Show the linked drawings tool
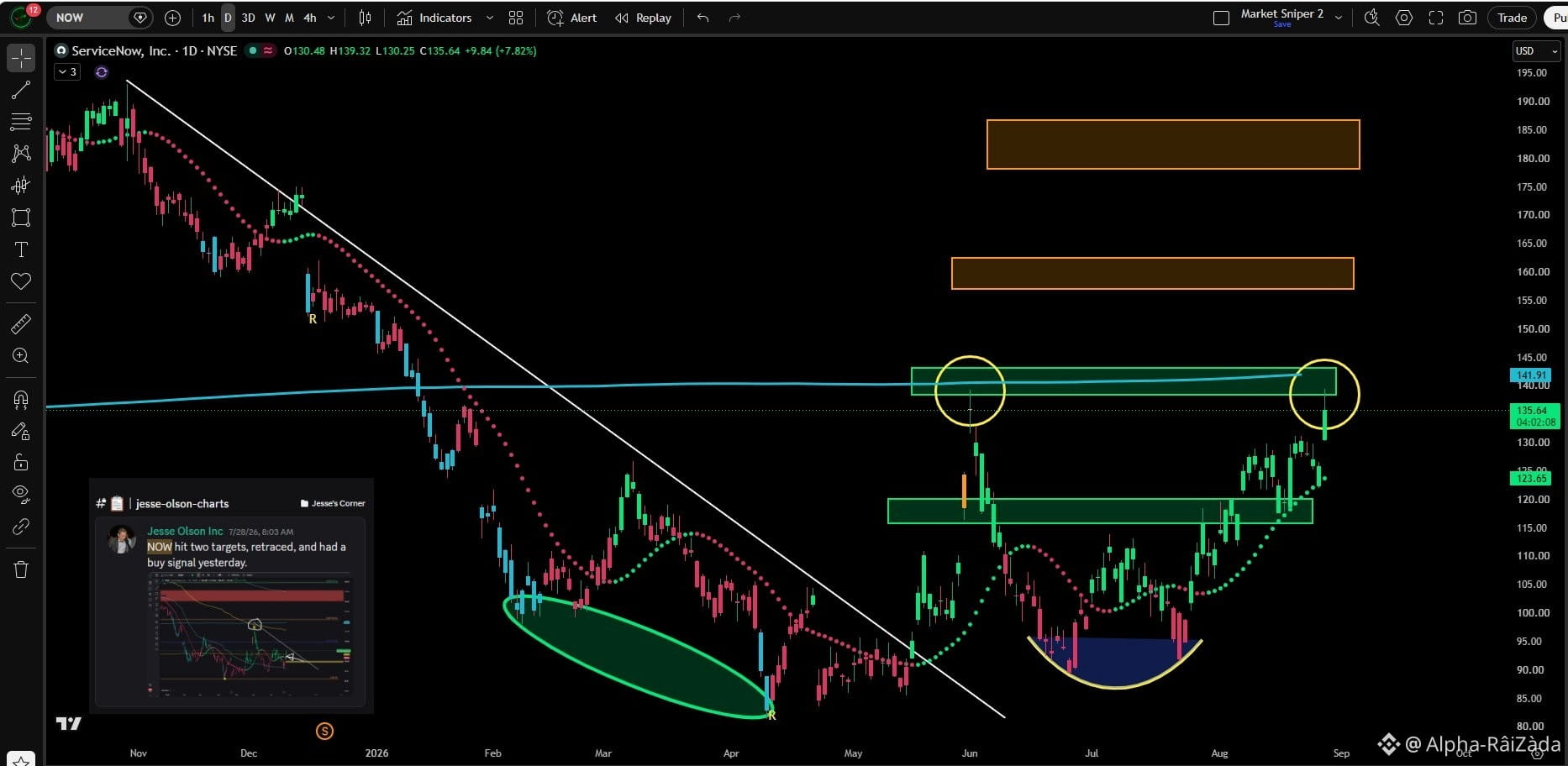Screen dimensions: 1568x766 point(21,527)
